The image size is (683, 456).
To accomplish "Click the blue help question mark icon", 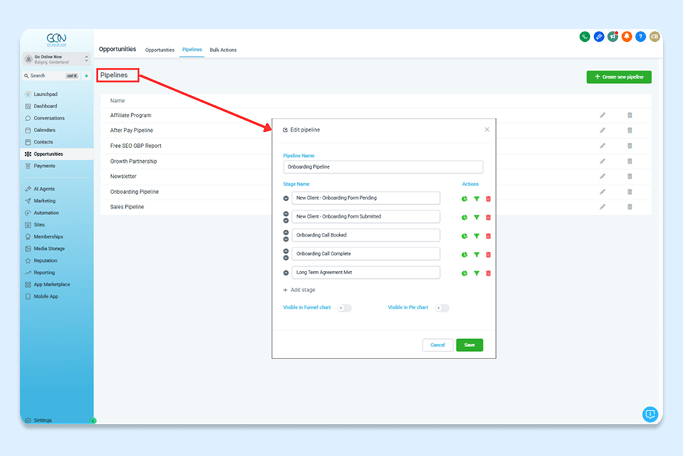I will click(x=641, y=37).
